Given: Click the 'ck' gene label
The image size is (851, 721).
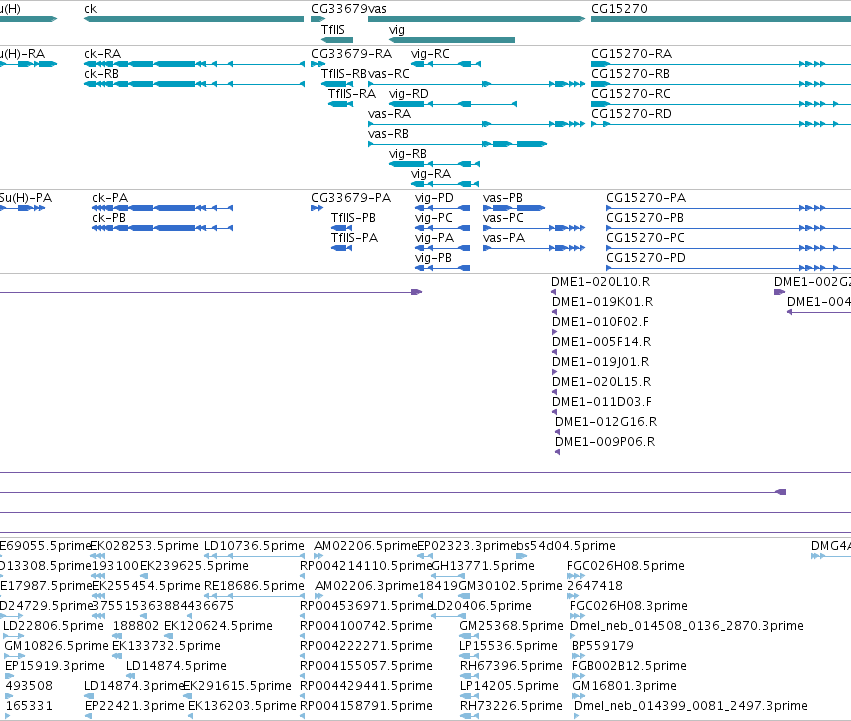Looking at the screenshot, I should pos(90,9).
